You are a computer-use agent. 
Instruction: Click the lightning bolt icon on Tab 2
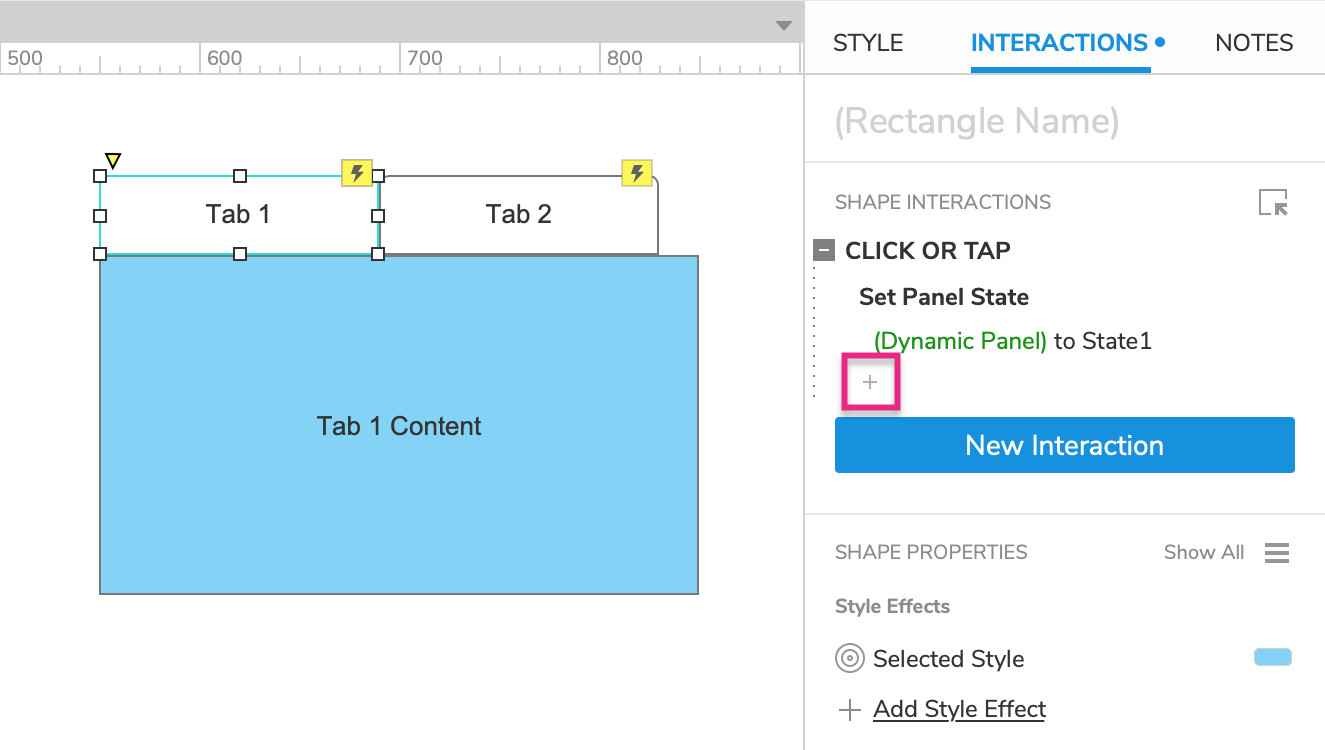click(637, 173)
